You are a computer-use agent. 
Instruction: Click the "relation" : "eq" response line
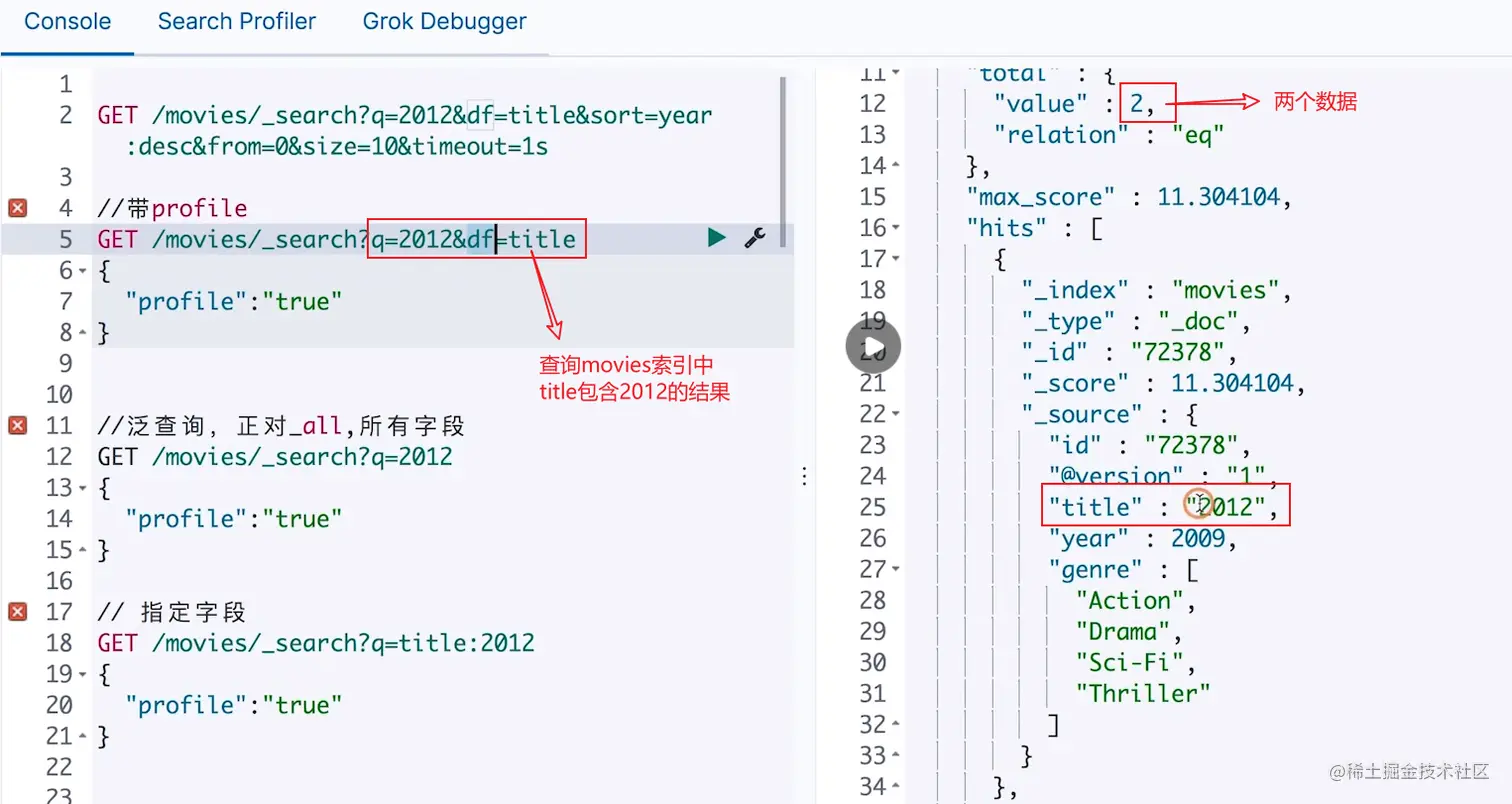[1109, 134]
